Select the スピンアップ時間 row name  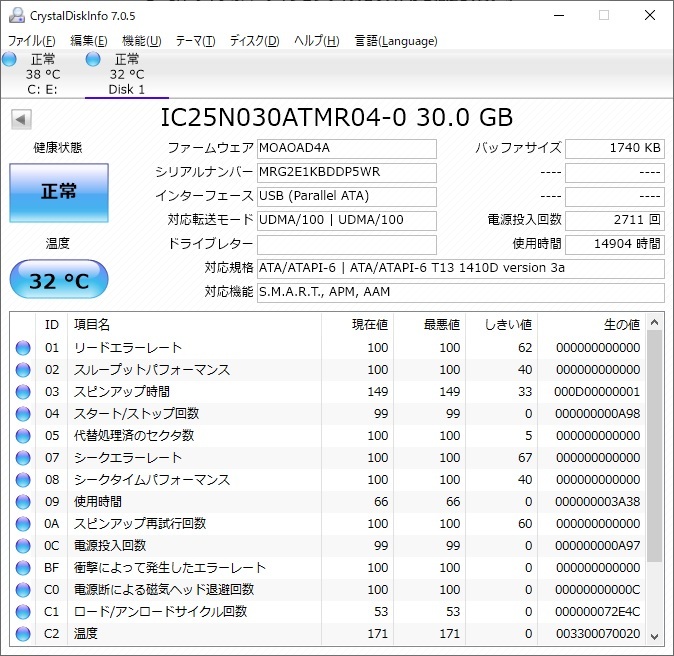coord(122,392)
